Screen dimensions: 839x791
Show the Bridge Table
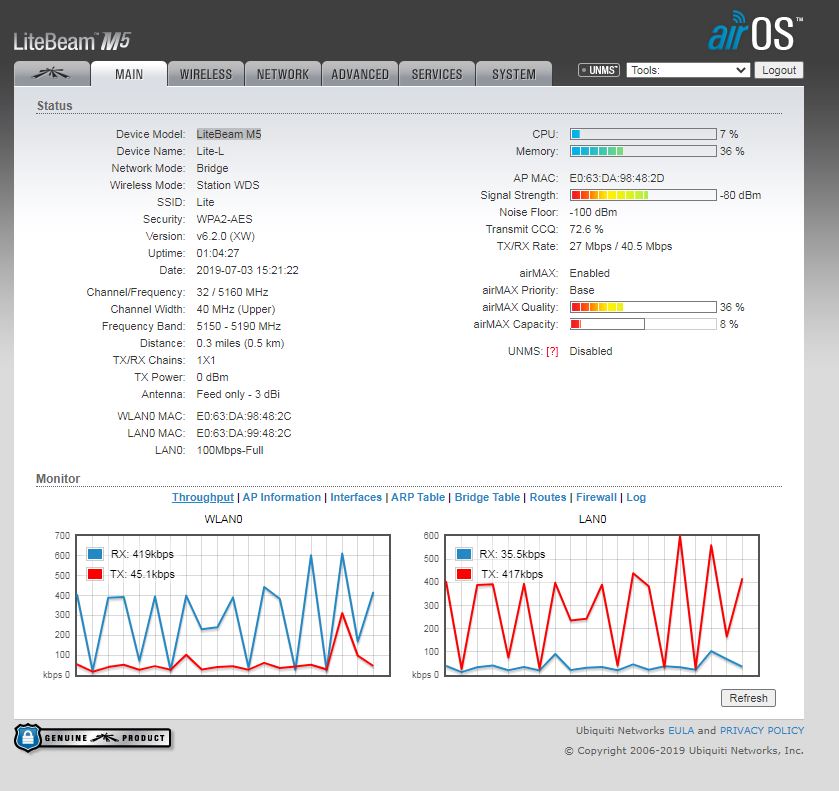click(487, 497)
